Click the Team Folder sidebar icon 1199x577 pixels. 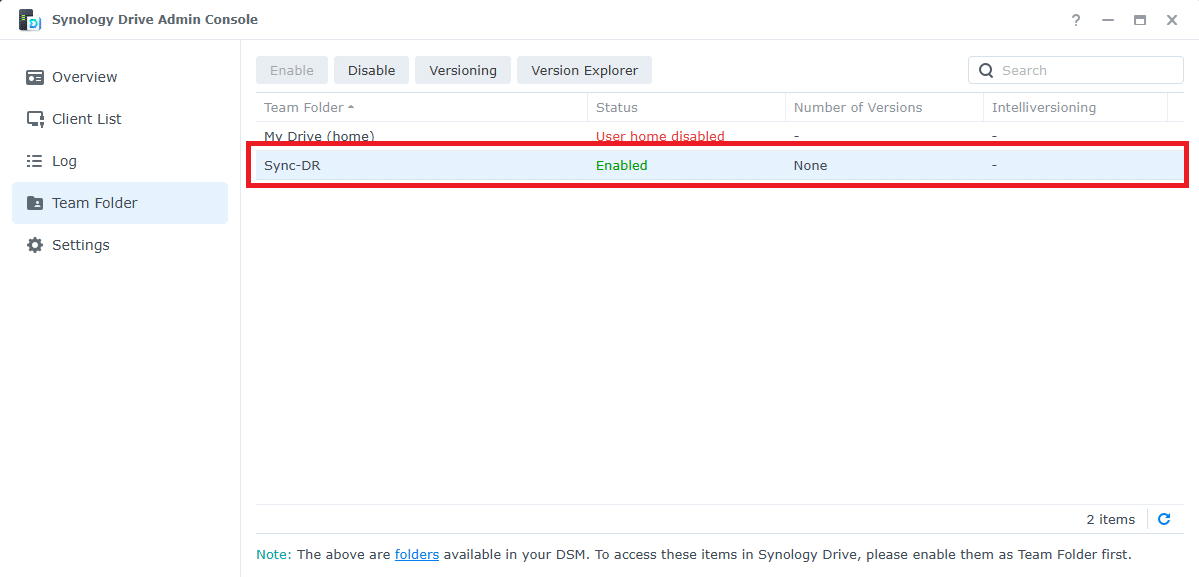point(34,203)
